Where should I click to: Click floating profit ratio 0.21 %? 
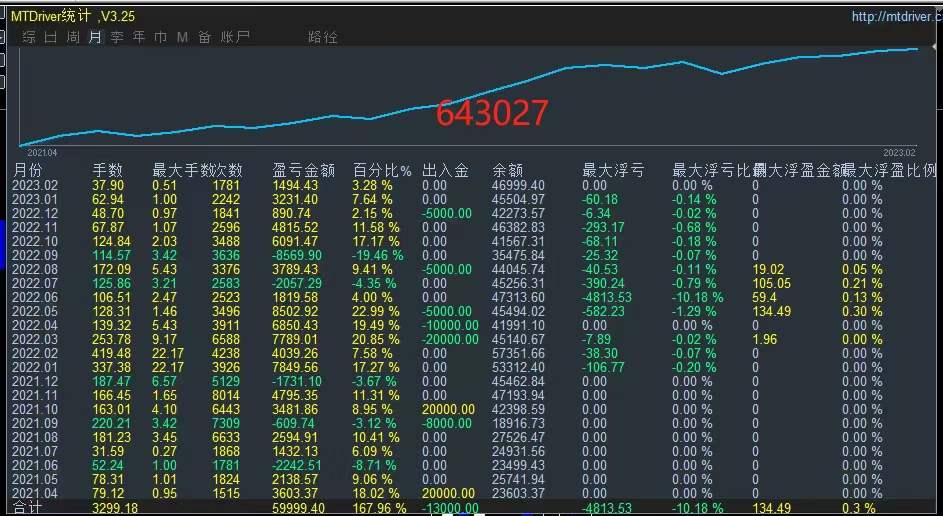[862, 283]
